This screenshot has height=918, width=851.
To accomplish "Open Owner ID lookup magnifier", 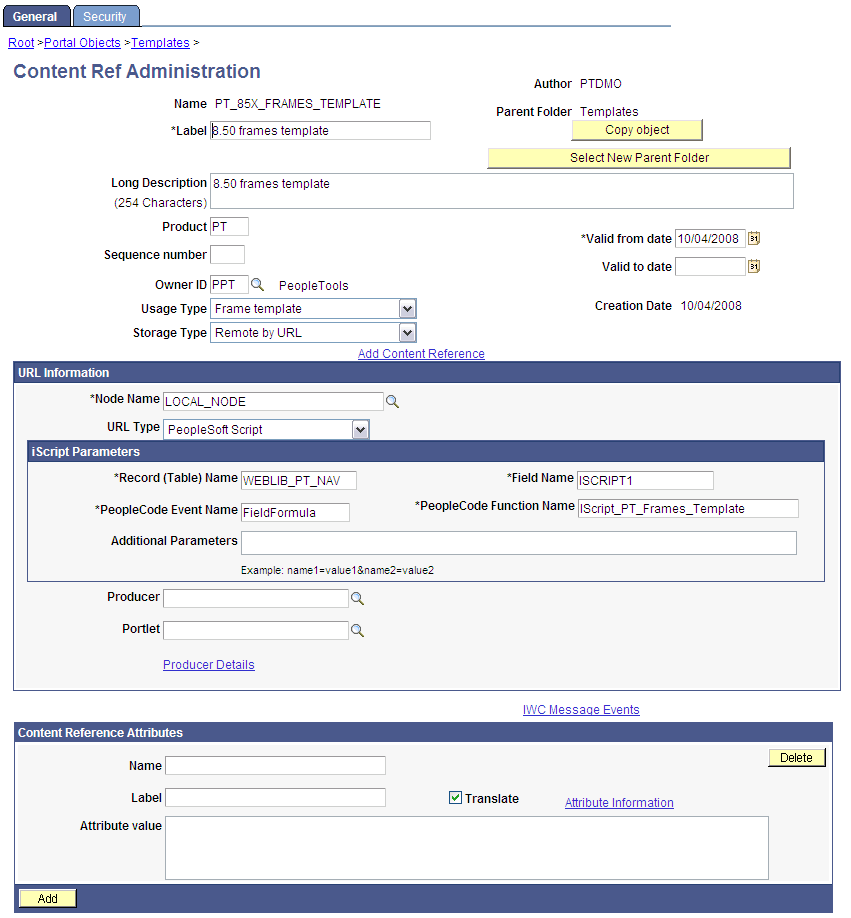I will pyautogui.click(x=257, y=285).
